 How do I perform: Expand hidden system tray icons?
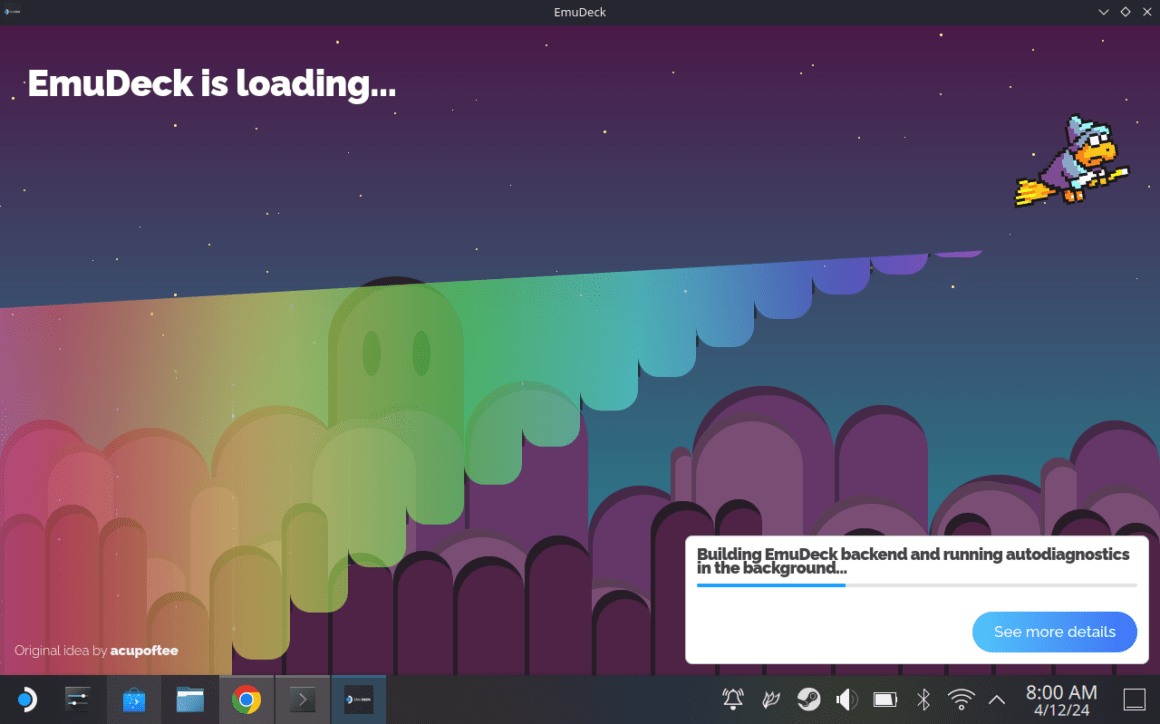[x=997, y=700]
